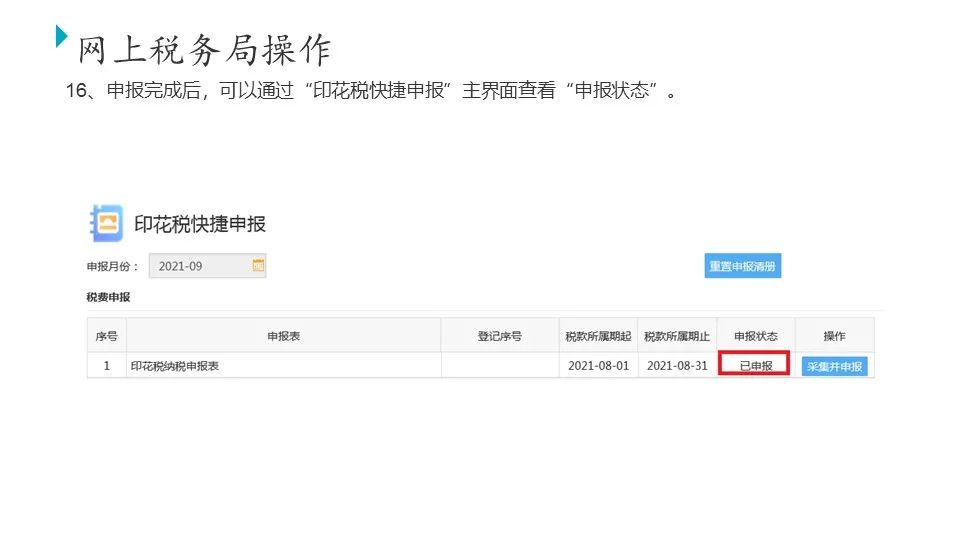Image resolution: width=960 pixels, height=540 pixels.
Task: Click the 采集并申报 button
Action: (834, 366)
